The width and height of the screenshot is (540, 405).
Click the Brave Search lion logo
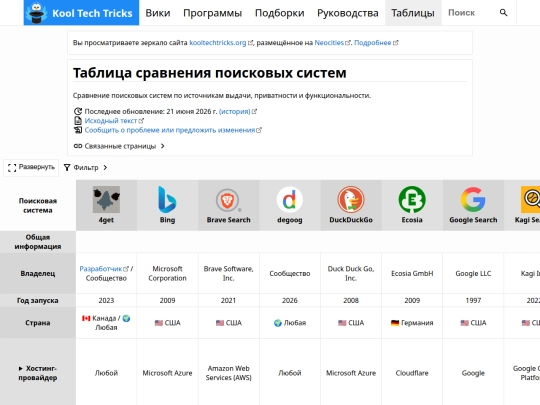(228, 199)
